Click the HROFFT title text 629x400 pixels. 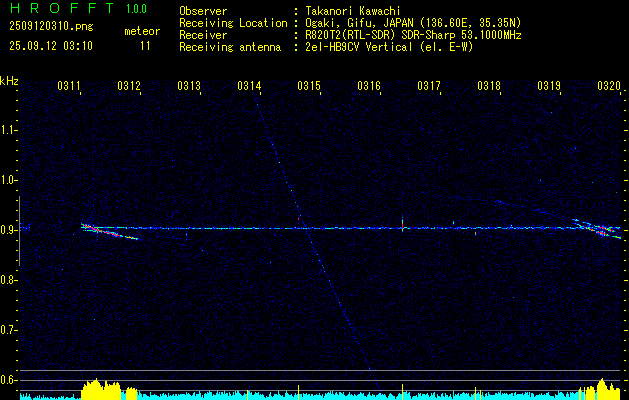click(62, 8)
